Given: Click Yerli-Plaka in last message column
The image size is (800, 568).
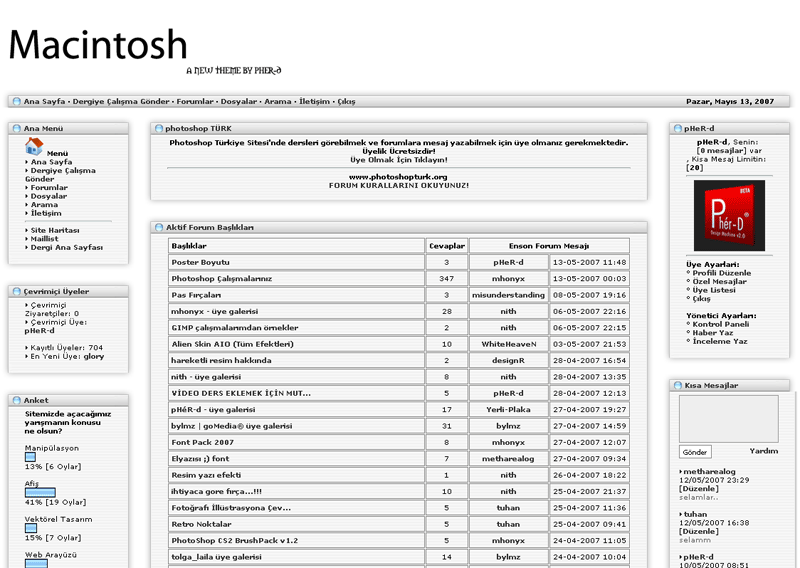Looking at the screenshot, I should point(508,410).
